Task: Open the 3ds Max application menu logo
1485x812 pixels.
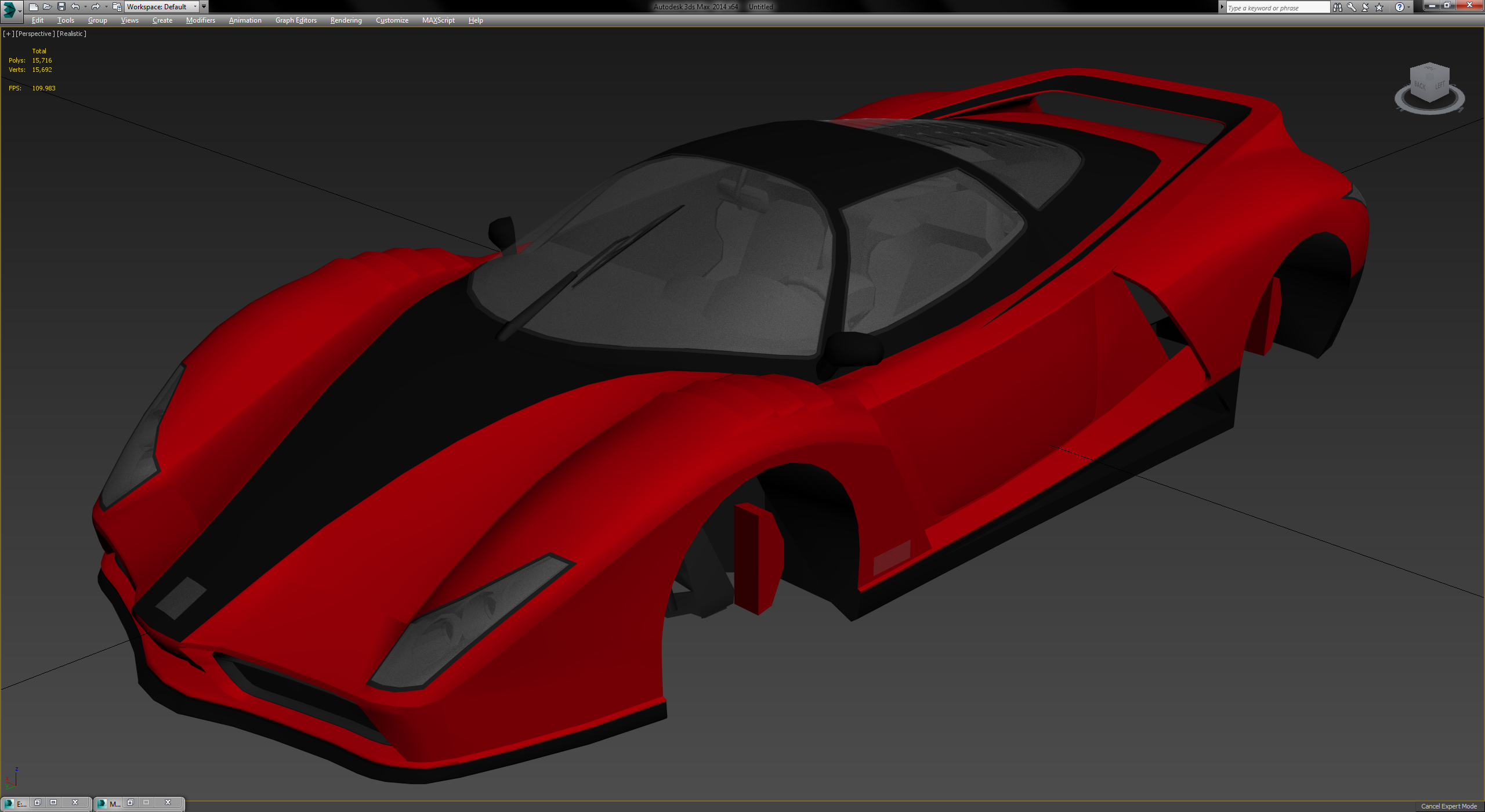Action: coord(10,9)
